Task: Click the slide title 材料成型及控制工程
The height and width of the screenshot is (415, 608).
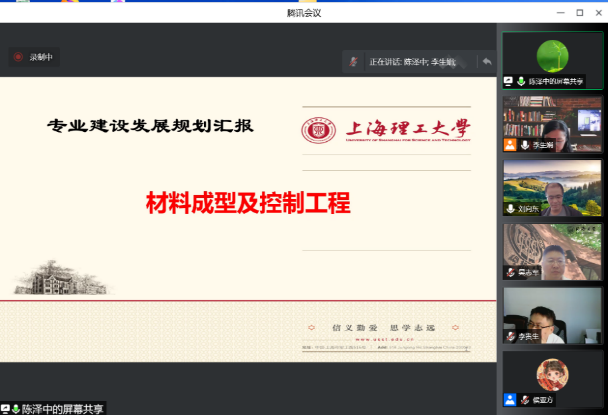Action: tap(247, 203)
